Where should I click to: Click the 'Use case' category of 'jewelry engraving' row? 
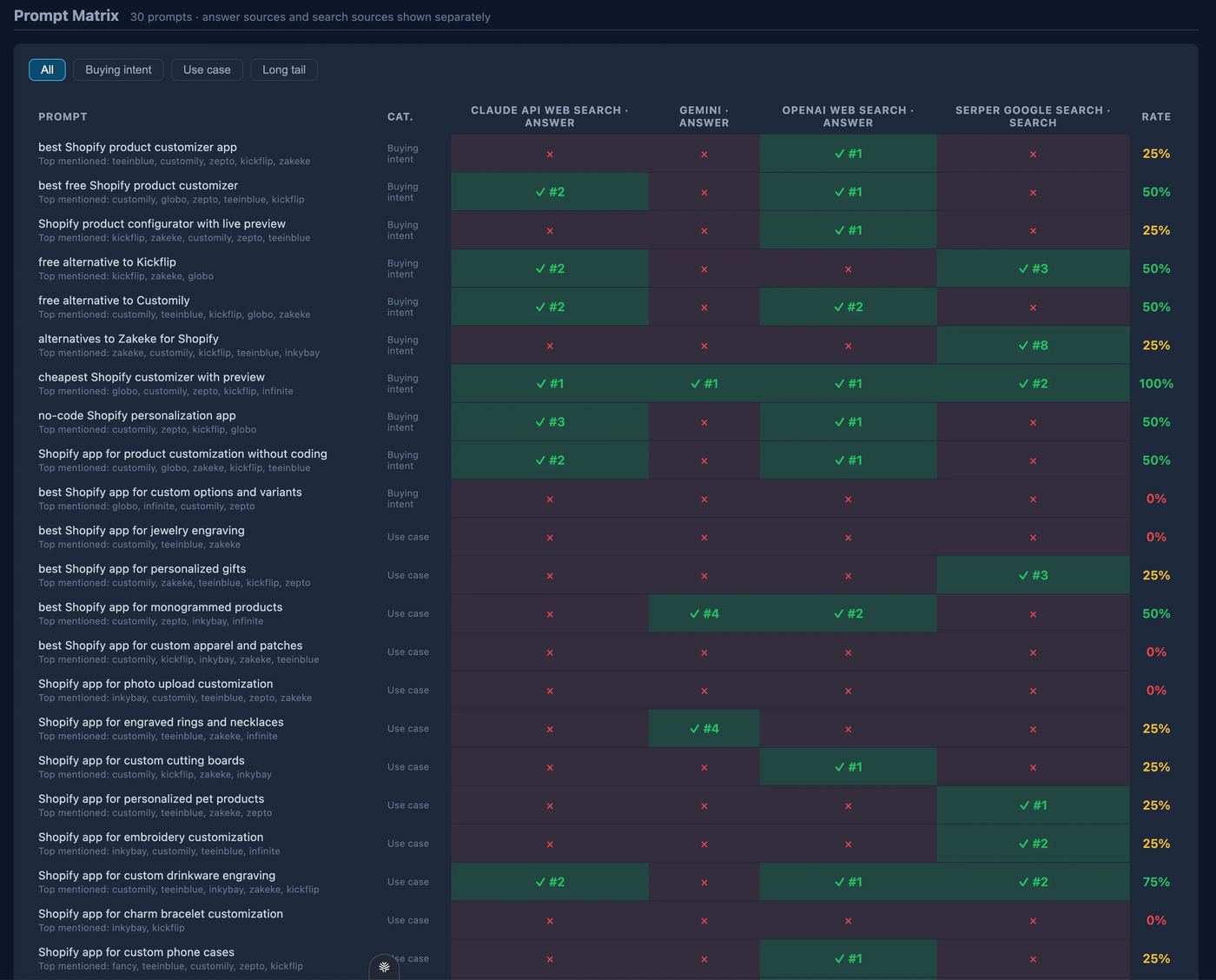tap(408, 537)
